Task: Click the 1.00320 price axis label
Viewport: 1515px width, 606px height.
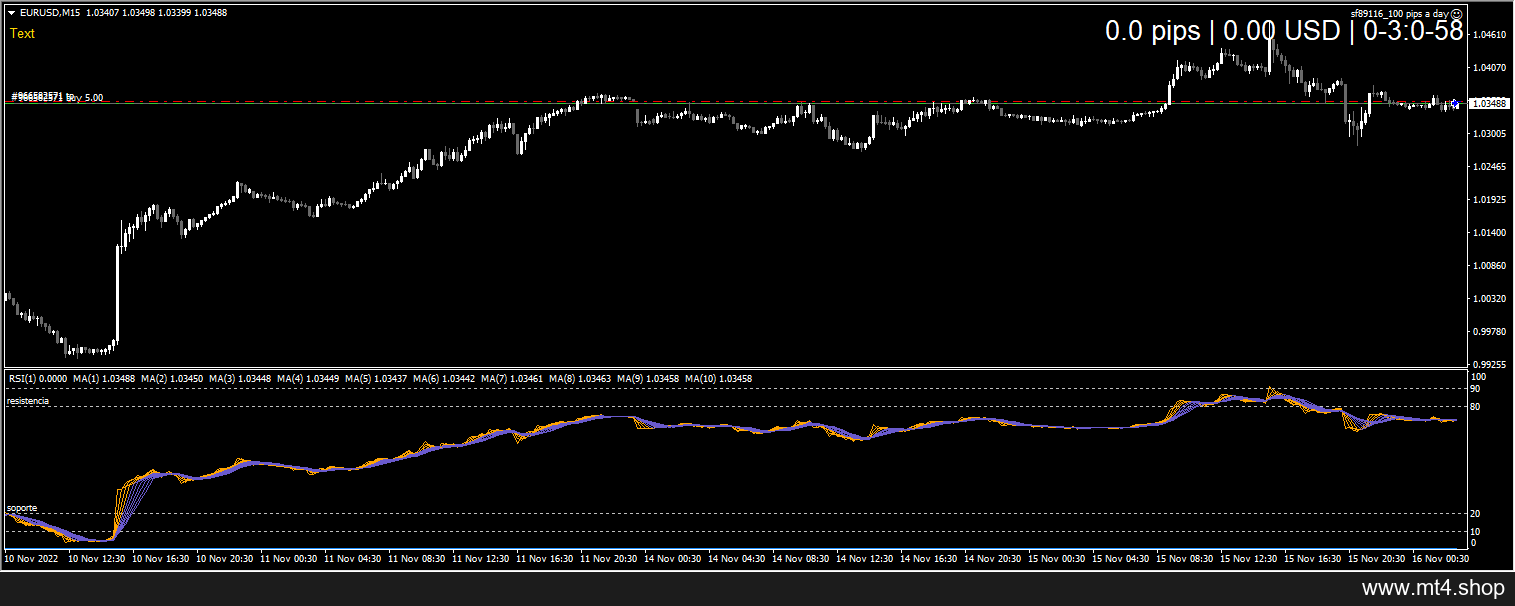Action: click(1490, 299)
